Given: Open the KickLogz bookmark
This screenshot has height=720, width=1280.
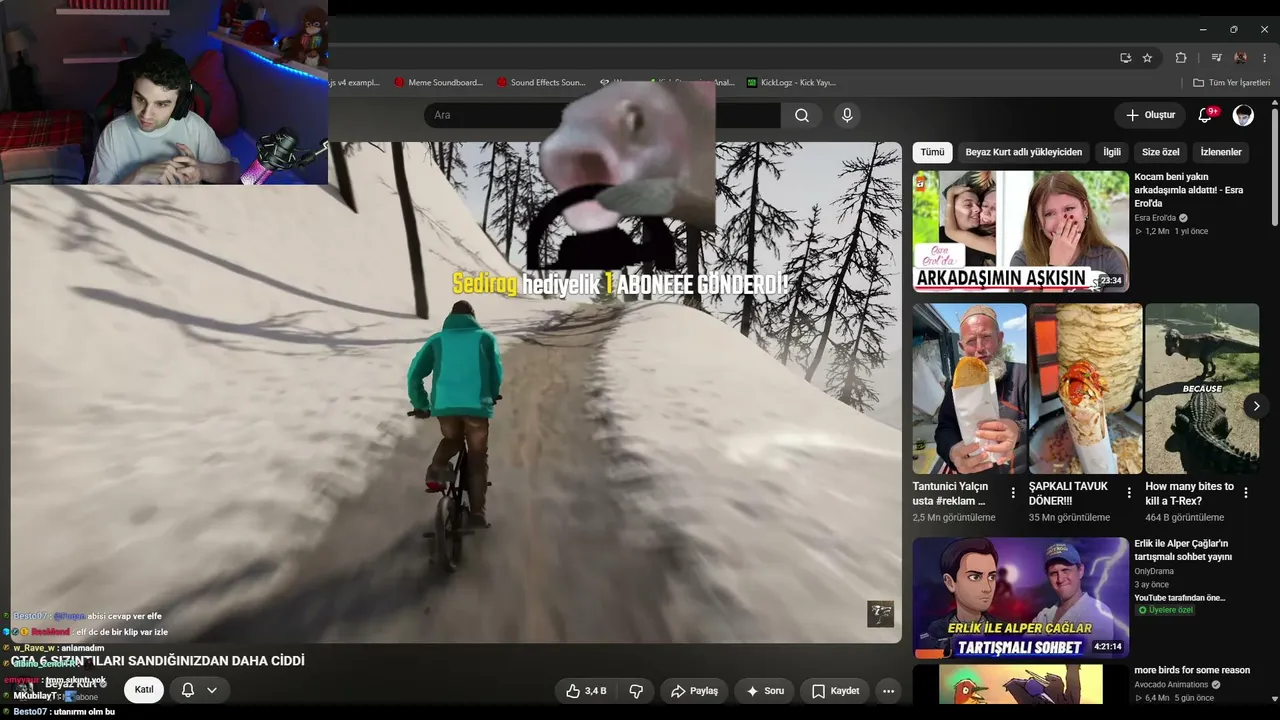Looking at the screenshot, I should [791, 82].
